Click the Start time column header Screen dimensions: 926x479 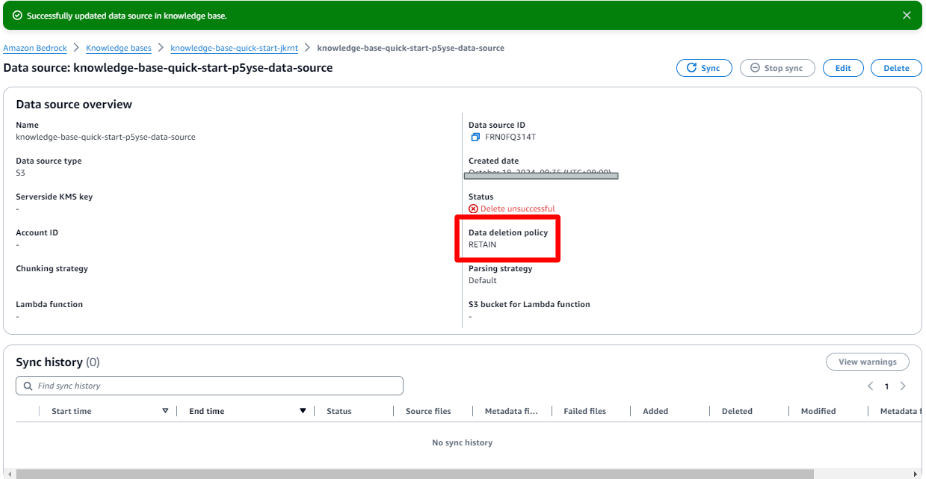click(71, 411)
